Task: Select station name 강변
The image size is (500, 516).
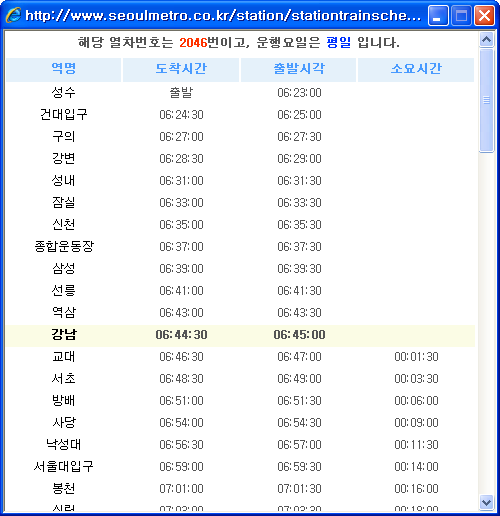Action: point(63,158)
